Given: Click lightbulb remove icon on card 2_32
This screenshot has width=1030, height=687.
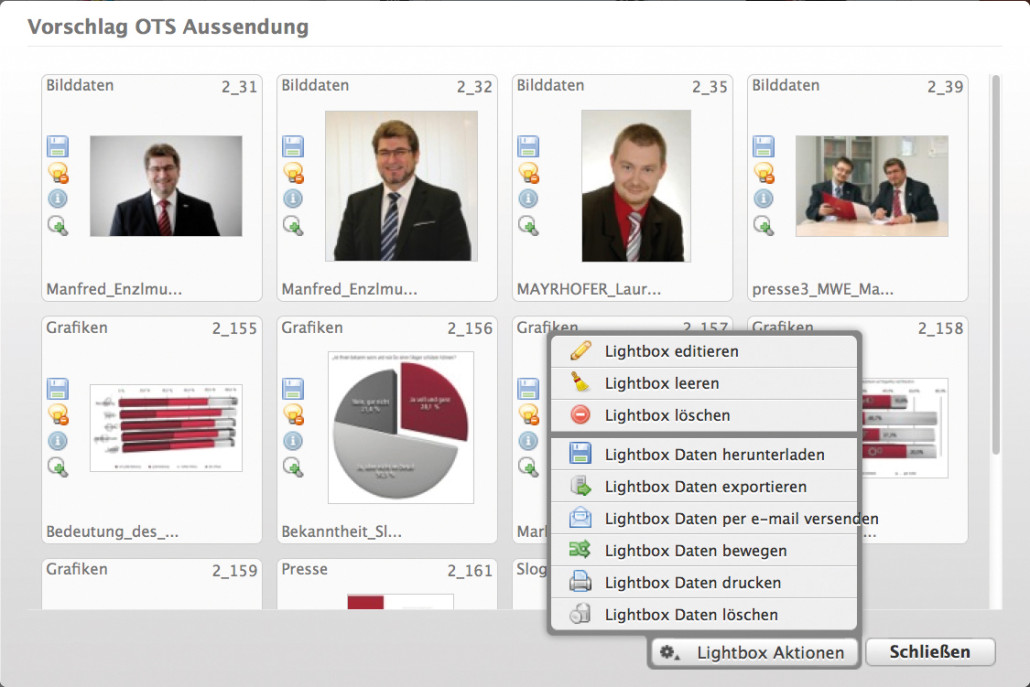Looking at the screenshot, I should (294, 173).
